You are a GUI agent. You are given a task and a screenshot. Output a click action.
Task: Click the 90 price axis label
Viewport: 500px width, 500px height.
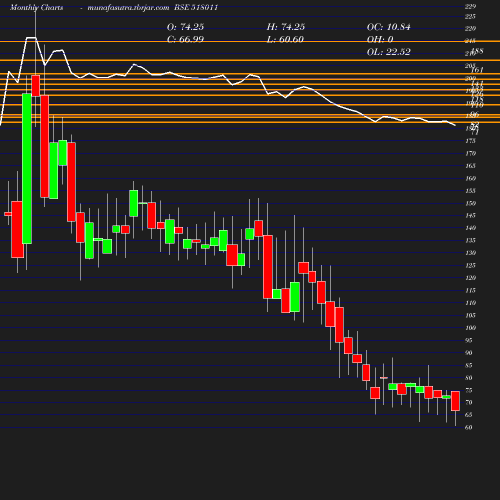[469, 353]
